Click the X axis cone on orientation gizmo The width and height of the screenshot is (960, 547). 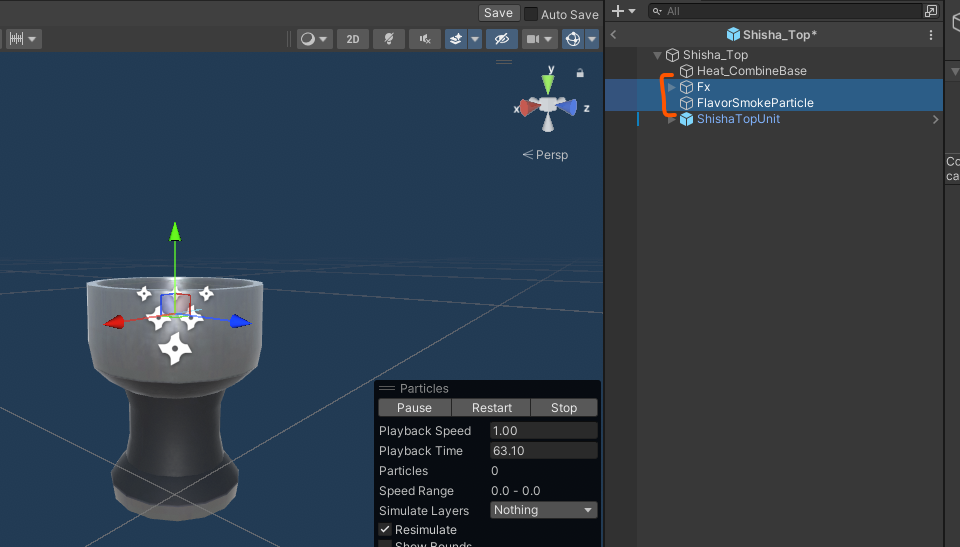pos(530,108)
